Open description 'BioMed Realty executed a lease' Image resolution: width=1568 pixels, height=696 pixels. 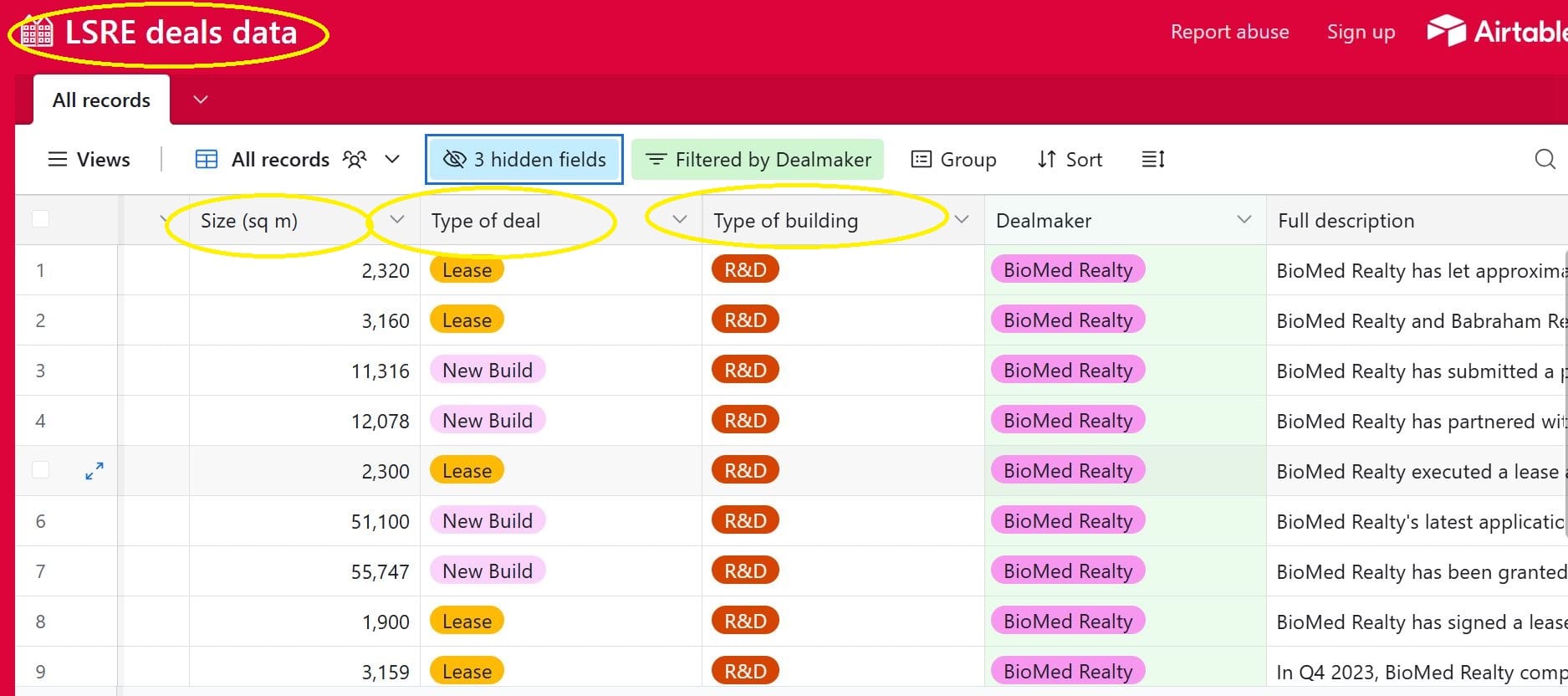click(1417, 471)
